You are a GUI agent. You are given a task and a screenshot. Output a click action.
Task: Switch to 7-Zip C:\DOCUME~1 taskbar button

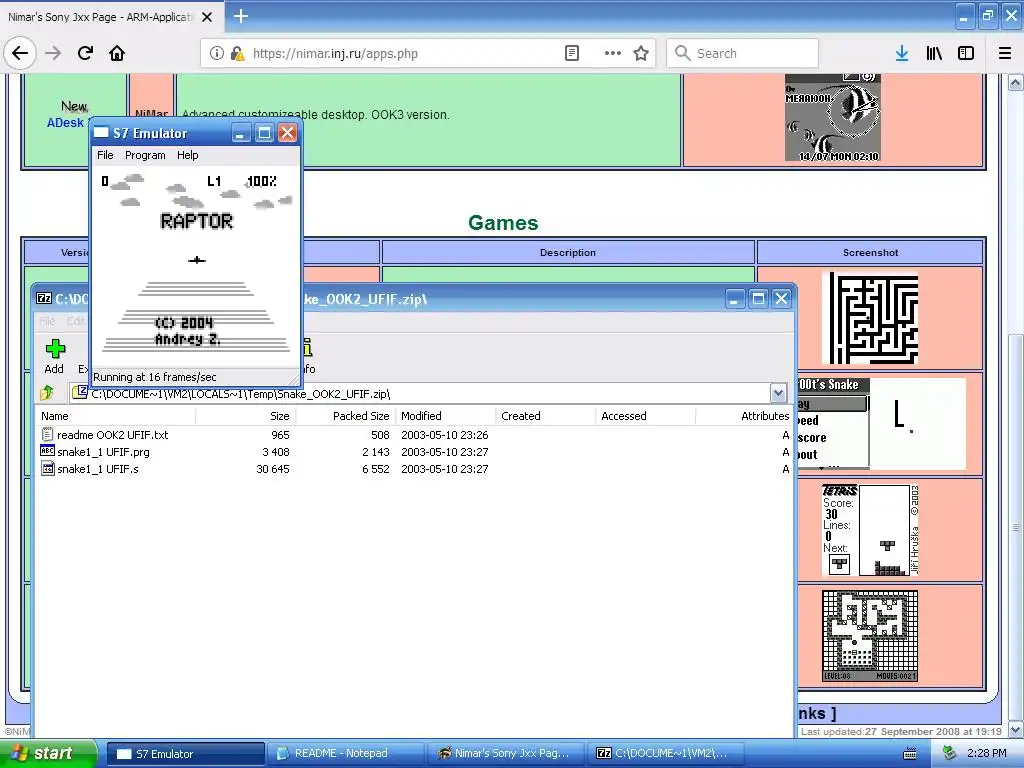(x=665, y=754)
